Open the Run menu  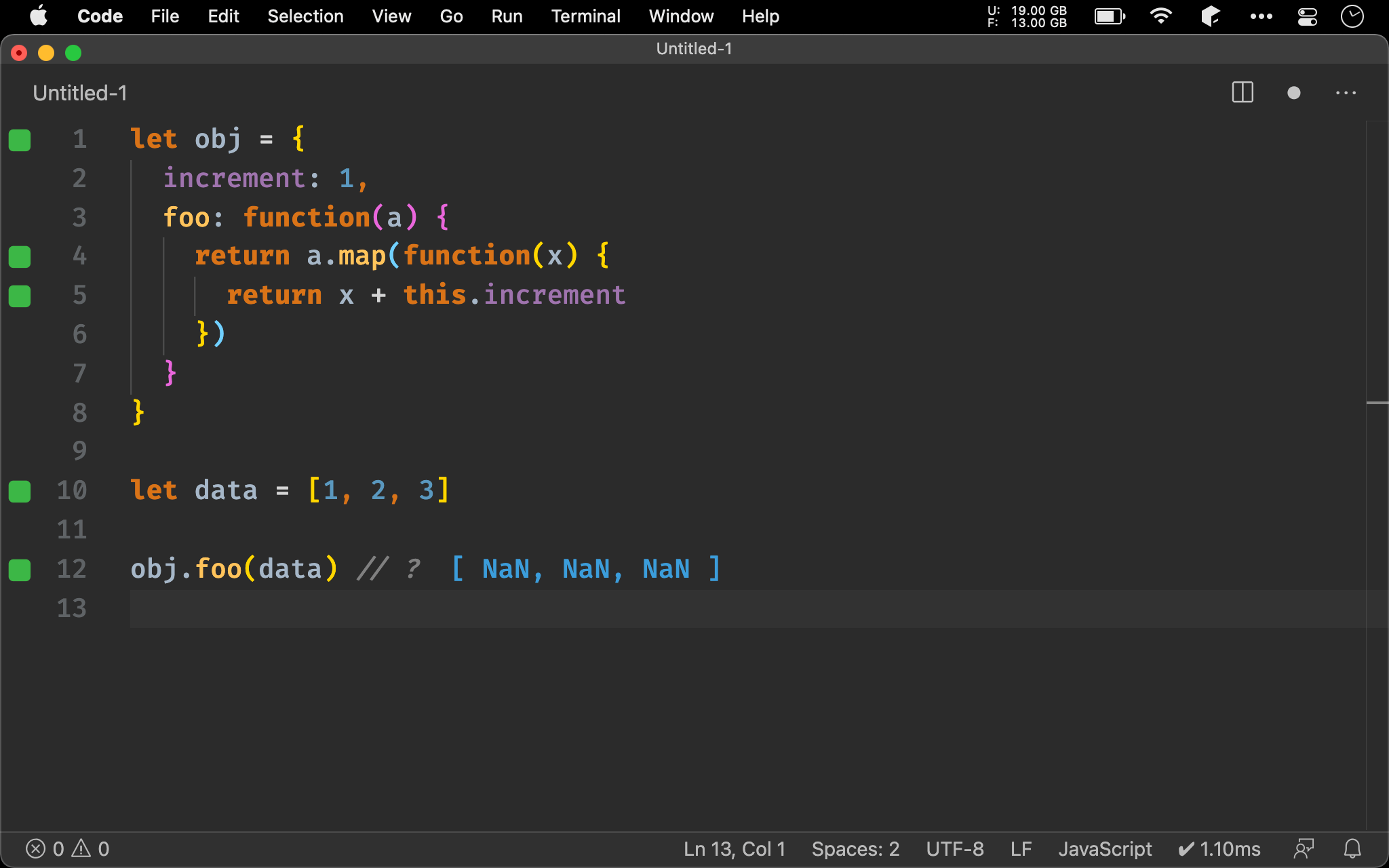coord(507,16)
